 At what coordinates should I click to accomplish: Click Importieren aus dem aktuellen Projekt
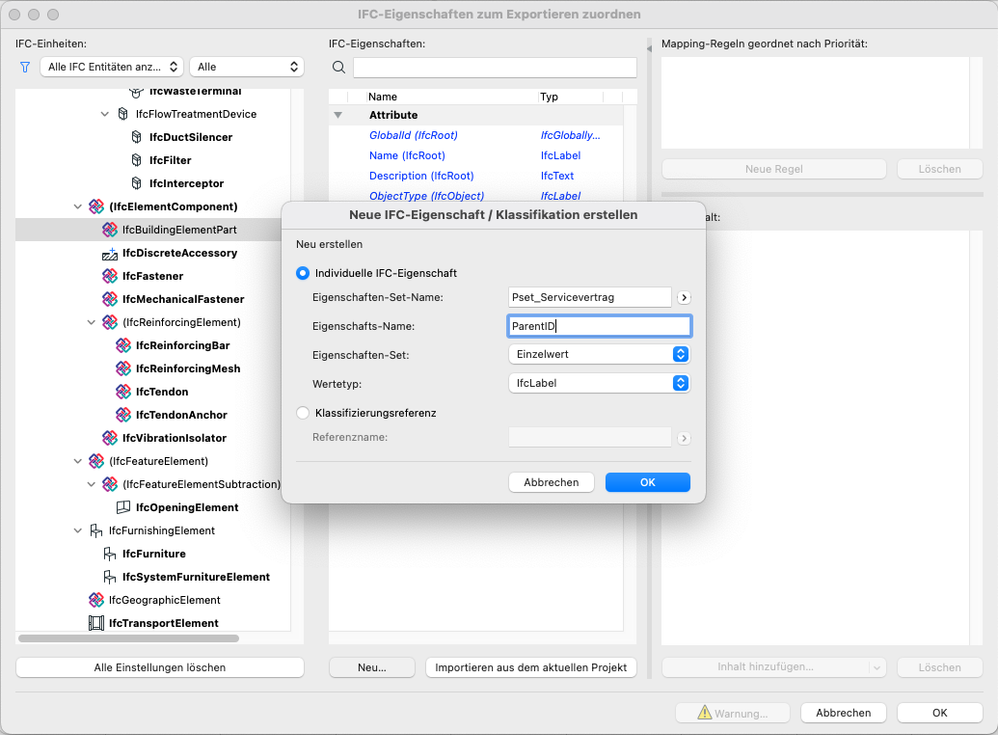tap(531, 668)
